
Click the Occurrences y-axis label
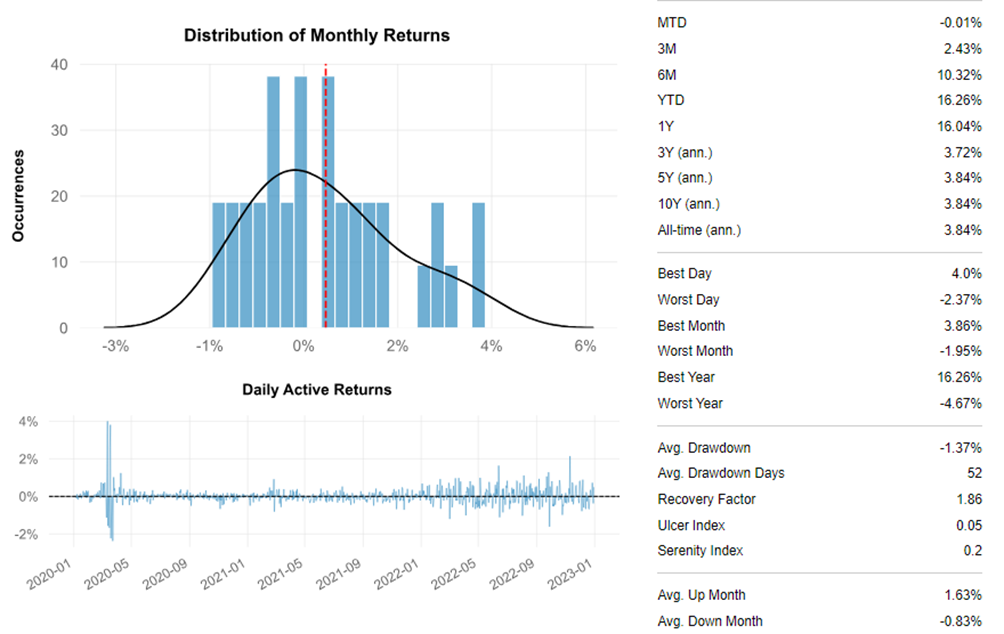point(18,196)
